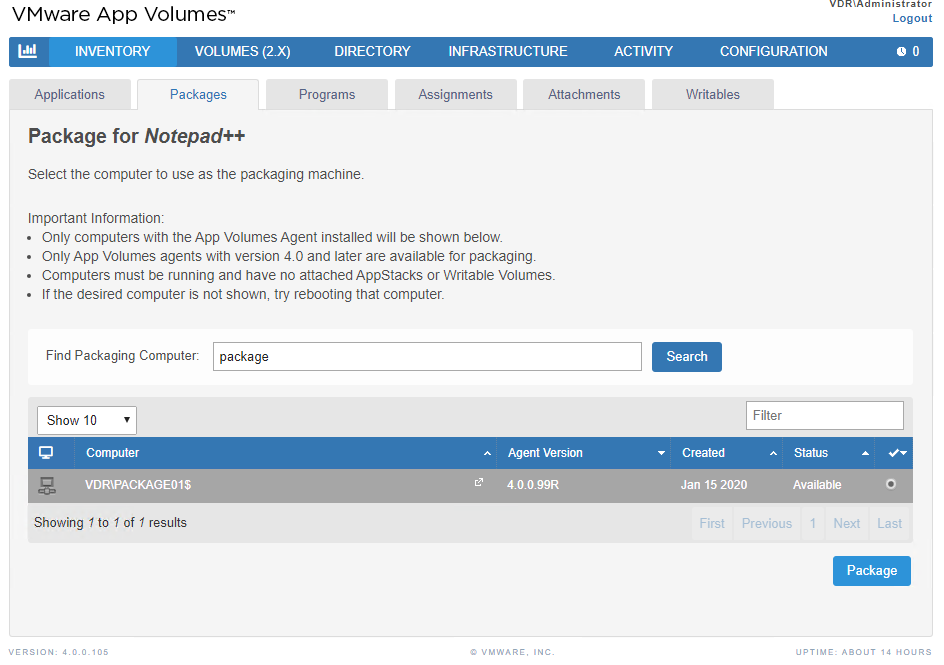Switch to the Packages tab
The width and height of the screenshot is (944, 665).
click(x=198, y=94)
